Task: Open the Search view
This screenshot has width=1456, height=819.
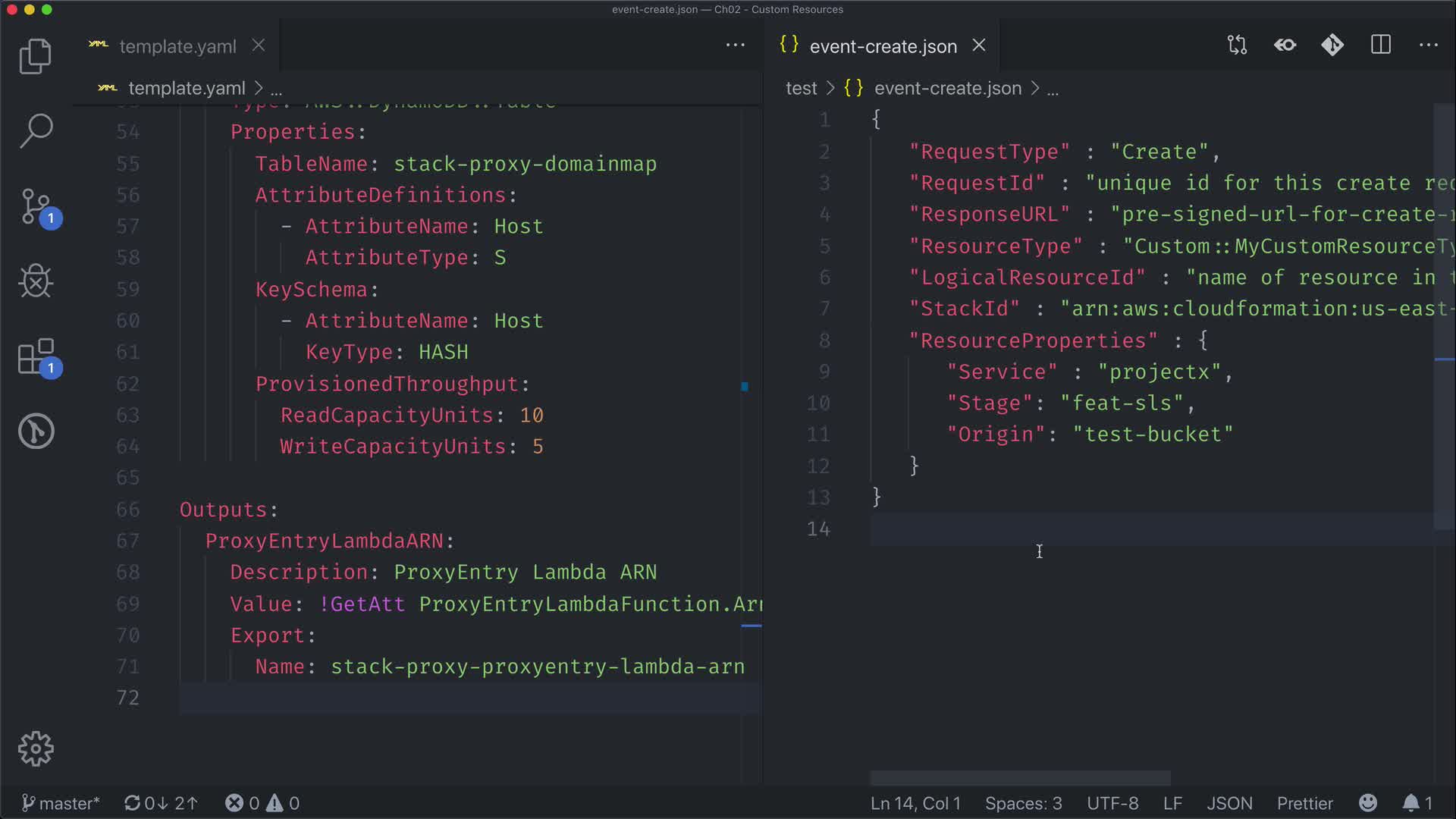Action: pyautogui.click(x=35, y=131)
